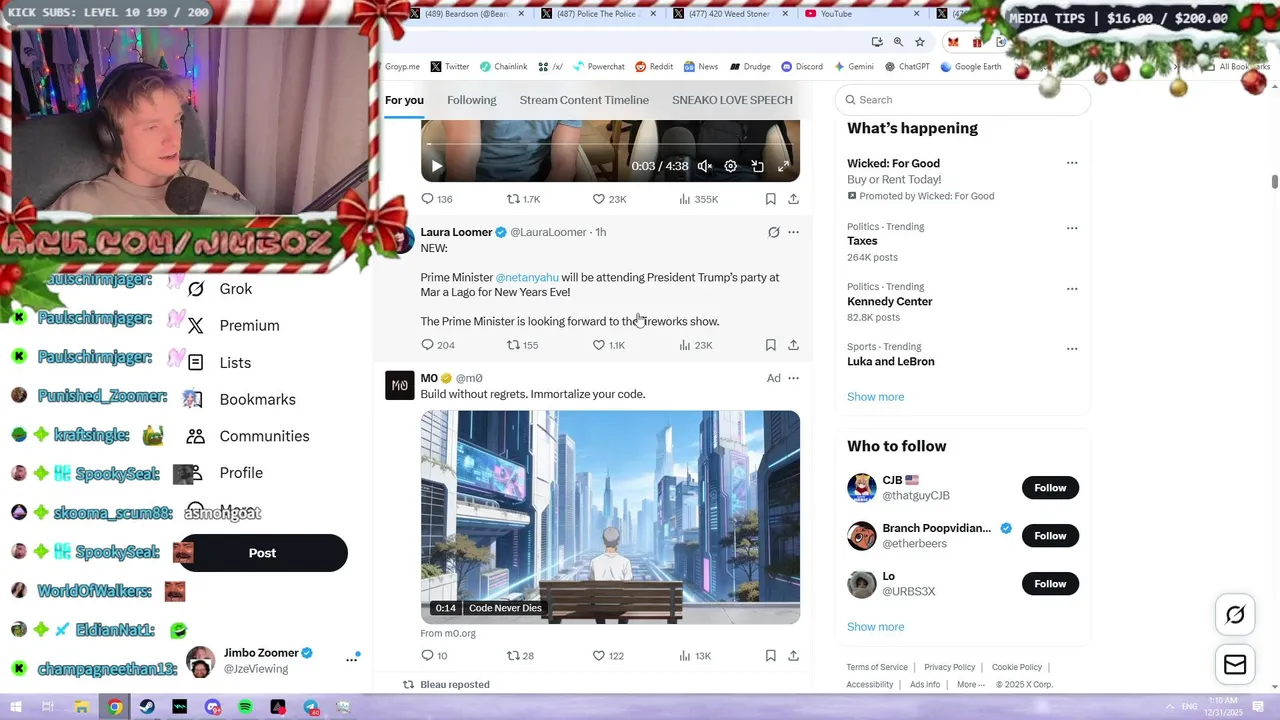The width and height of the screenshot is (1280, 720).
Task: Repost the post with 1.7K reposts
Action: point(523,199)
